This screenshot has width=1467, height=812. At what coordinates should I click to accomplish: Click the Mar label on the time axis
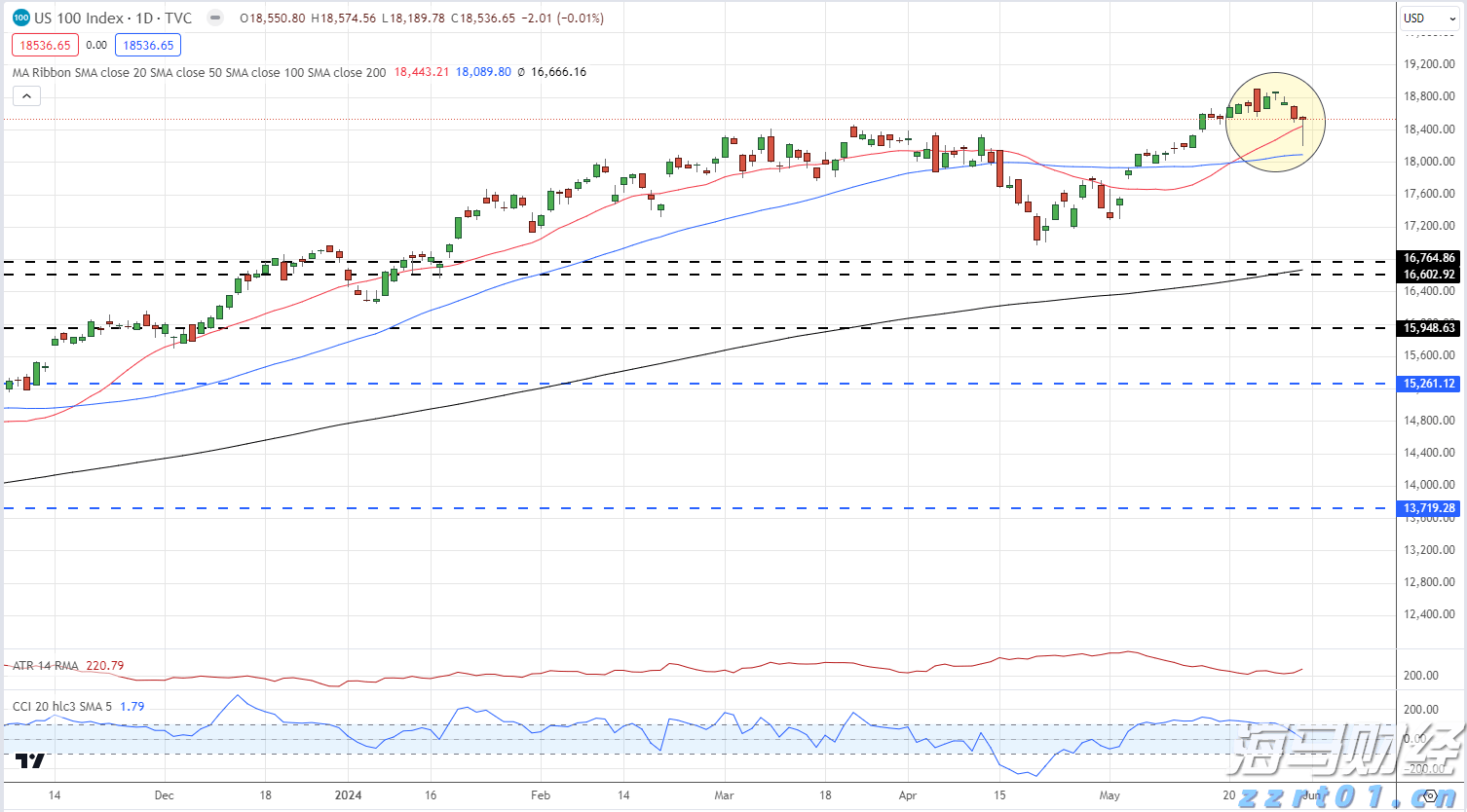(x=724, y=795)
